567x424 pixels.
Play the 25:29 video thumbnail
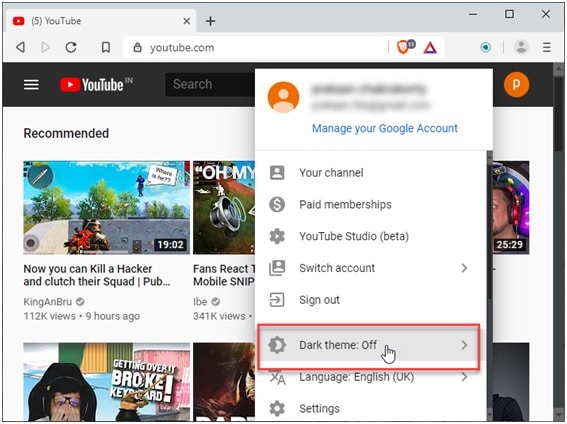click(511, 207)
